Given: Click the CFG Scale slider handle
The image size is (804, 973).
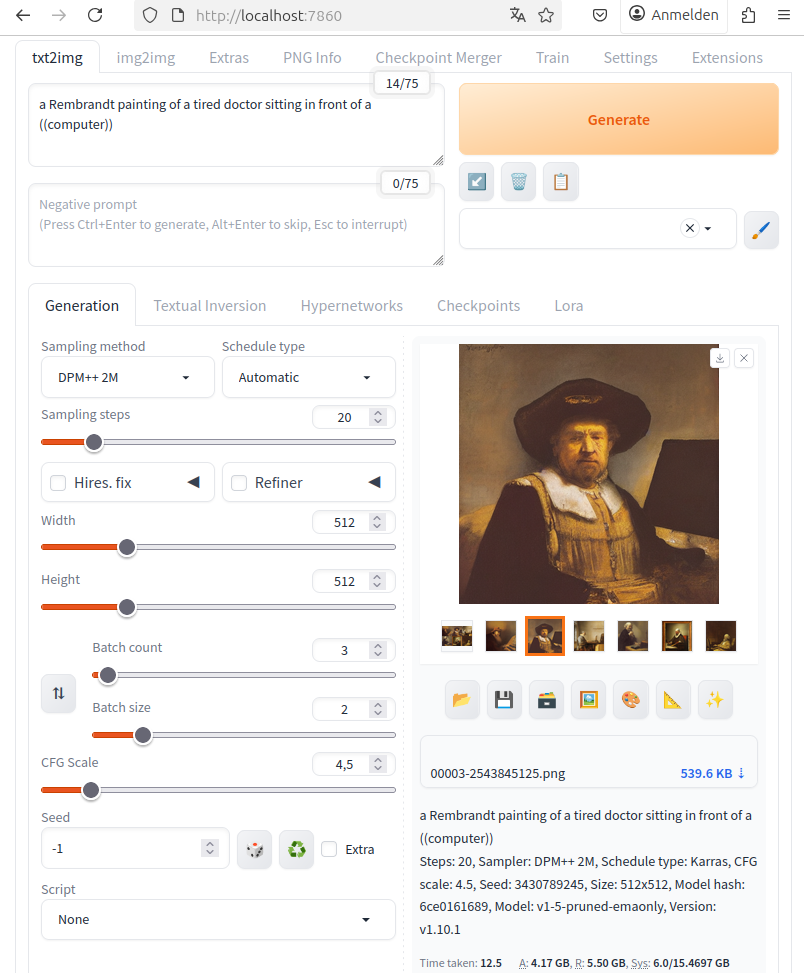Looking at the screenshot, I should [x=90, y=790].
